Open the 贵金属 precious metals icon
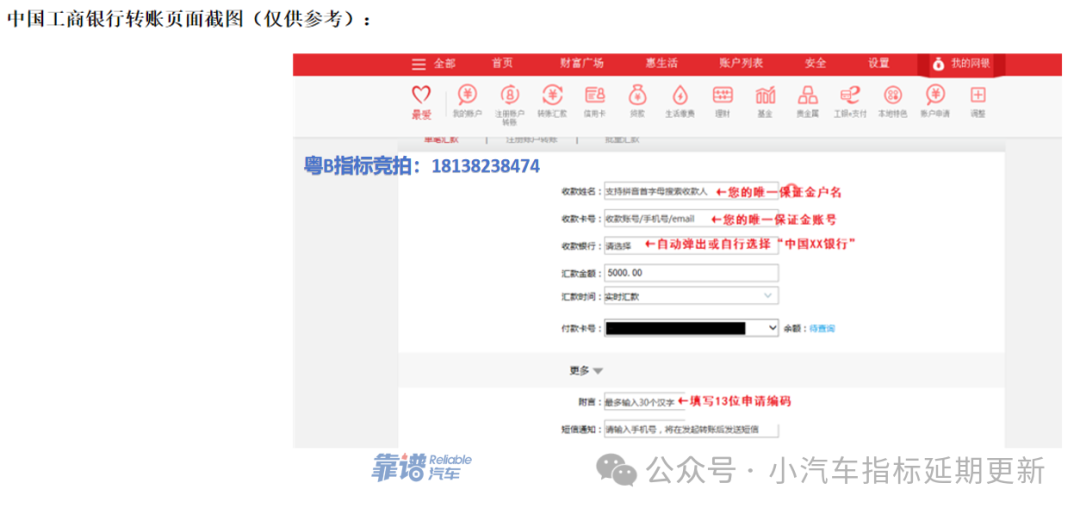The image size is (1080, 514). (x=807, y=96)
